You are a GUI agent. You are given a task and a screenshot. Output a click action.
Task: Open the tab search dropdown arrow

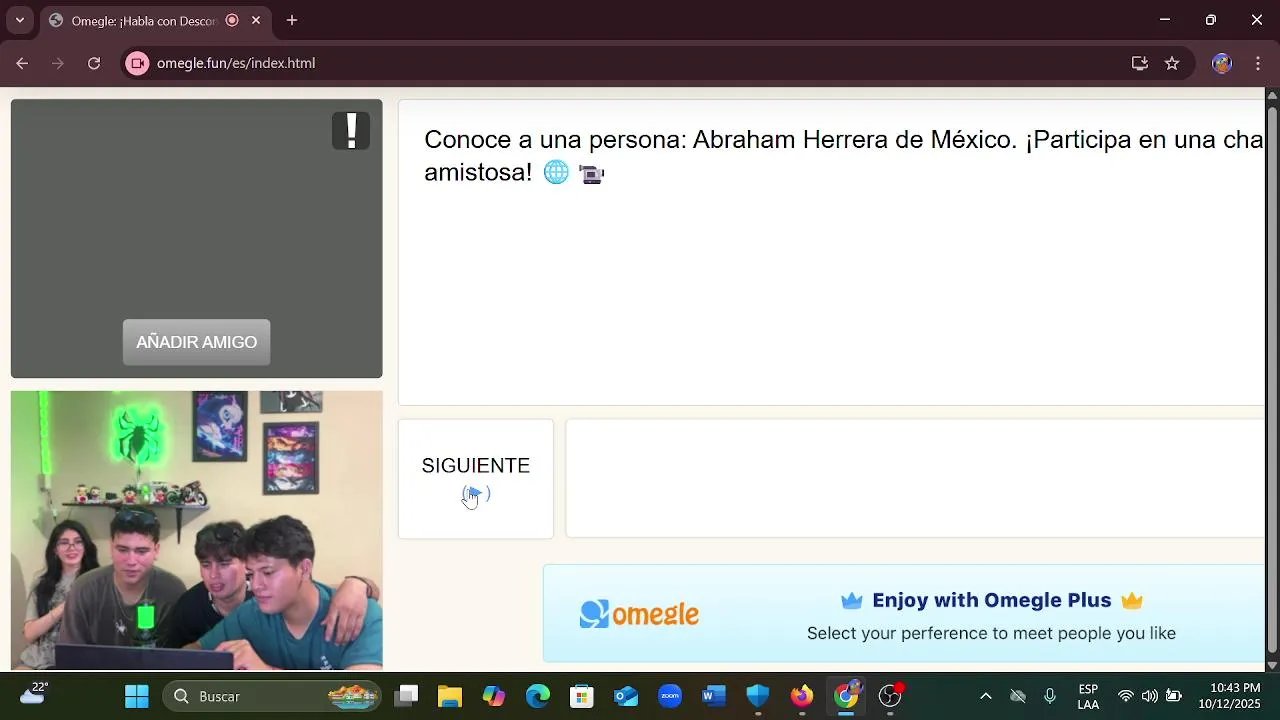coord(19,20)
